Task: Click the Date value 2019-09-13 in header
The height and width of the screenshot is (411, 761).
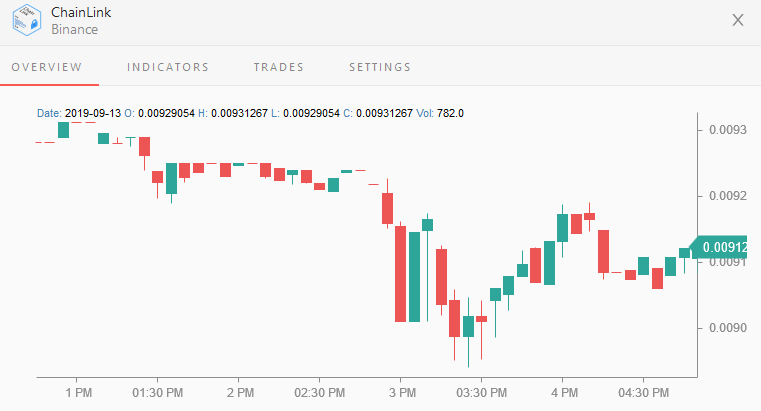Action: pos(93,114)
